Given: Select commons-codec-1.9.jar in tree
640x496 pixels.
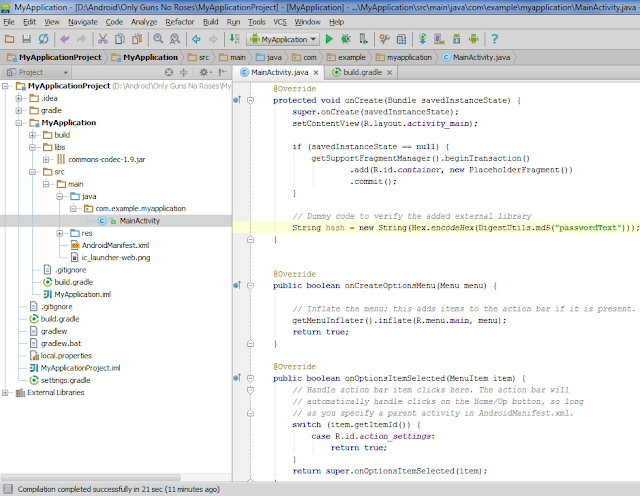Looking at the screenshot, I should pos(107,160).
